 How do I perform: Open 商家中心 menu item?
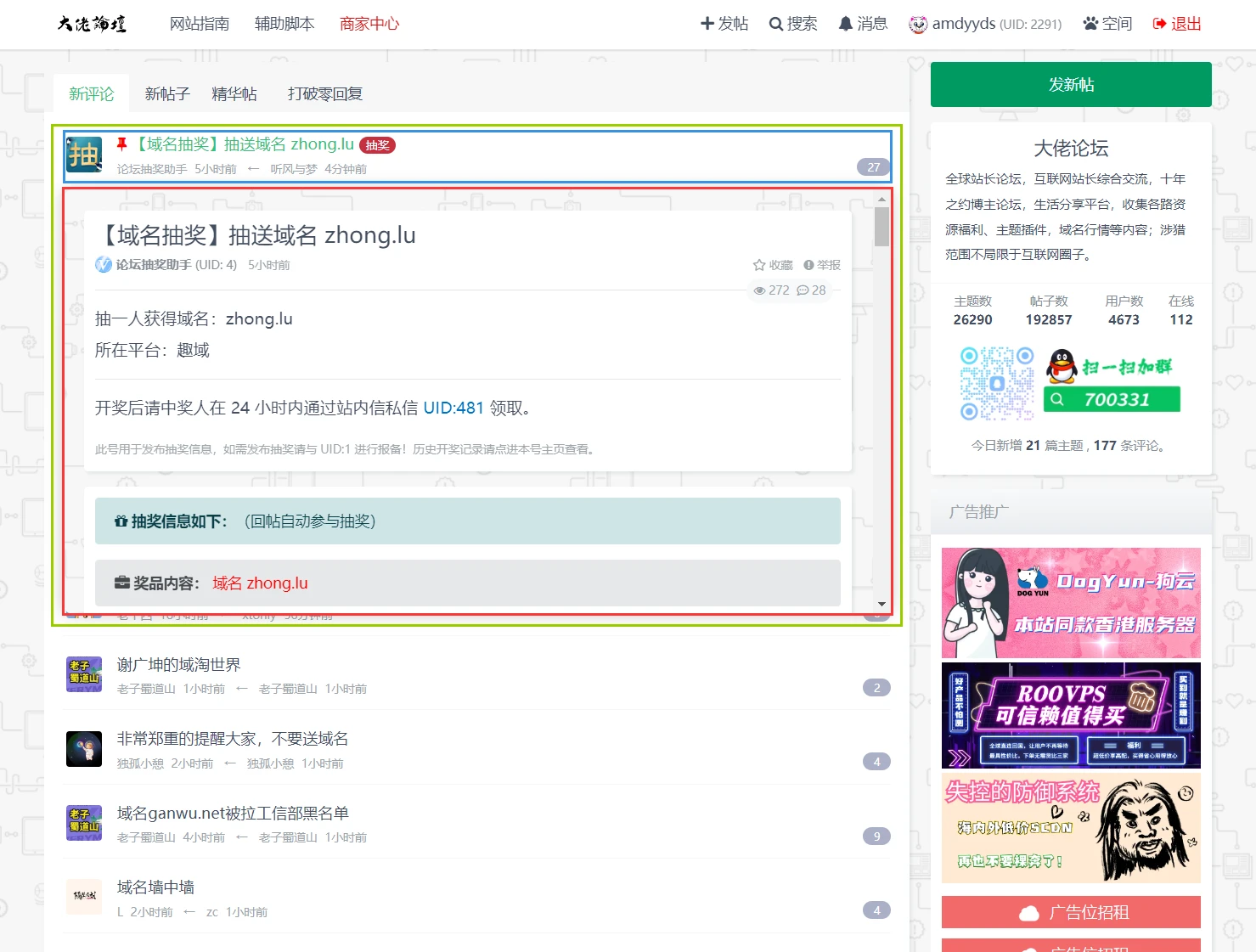369,24
